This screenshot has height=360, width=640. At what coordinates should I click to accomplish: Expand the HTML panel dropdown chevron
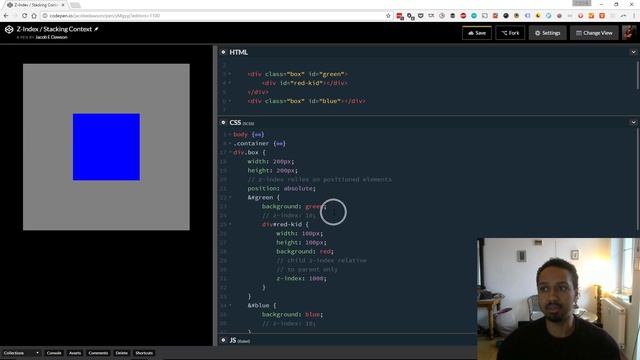[x=633, y=52]
